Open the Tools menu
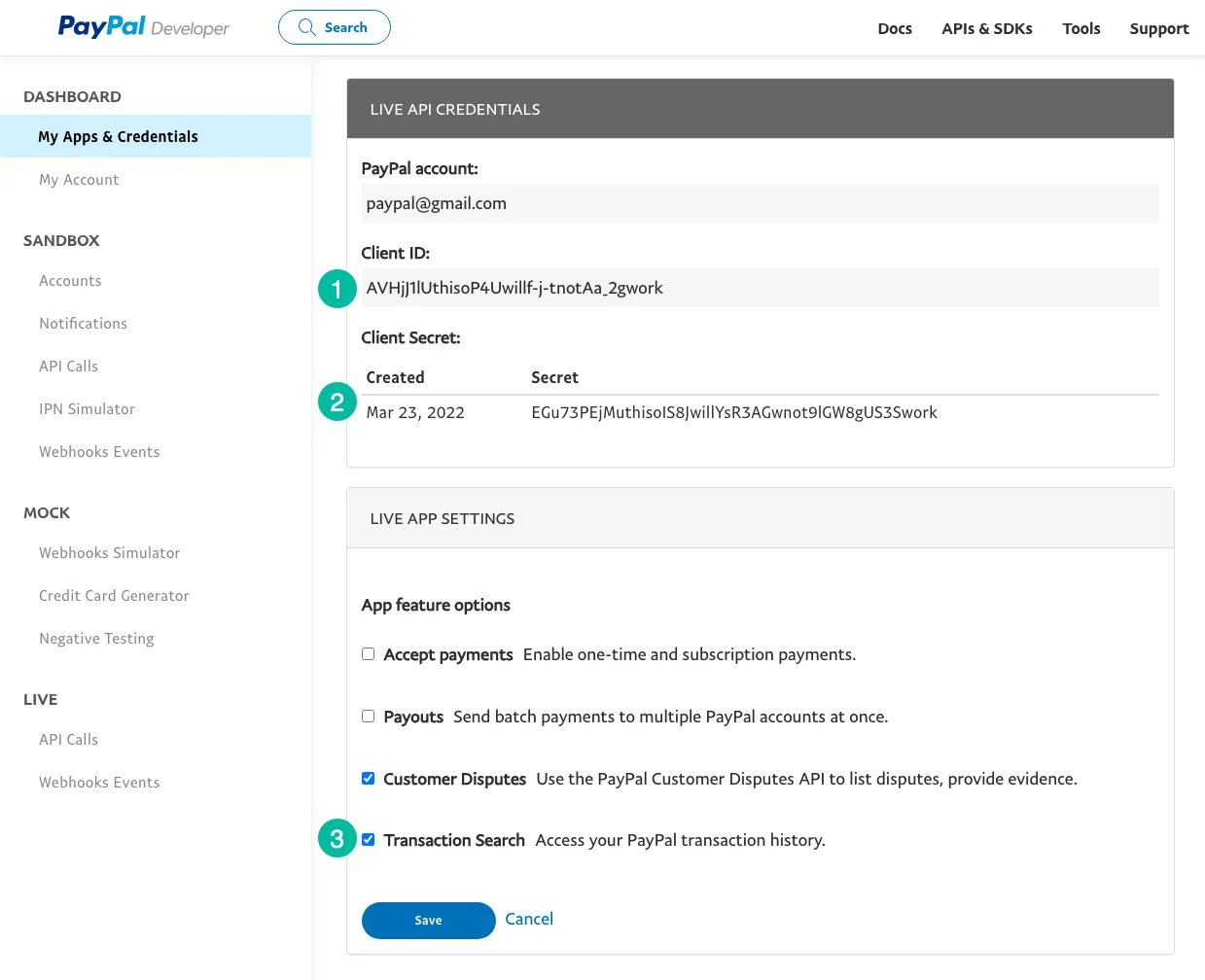Image resolution: width=1205 pixels, height=980 pixels. click(x=1081, y=28)
